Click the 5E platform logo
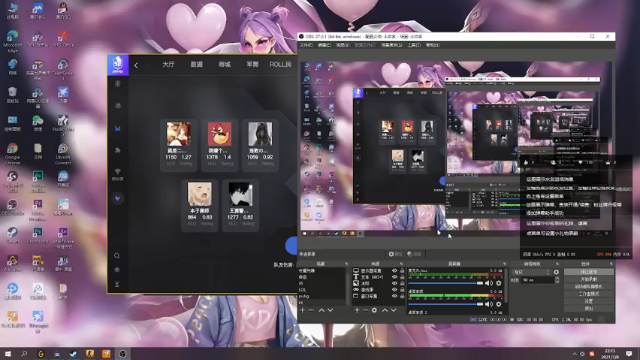640x360 pixels. tap(118, 64)
